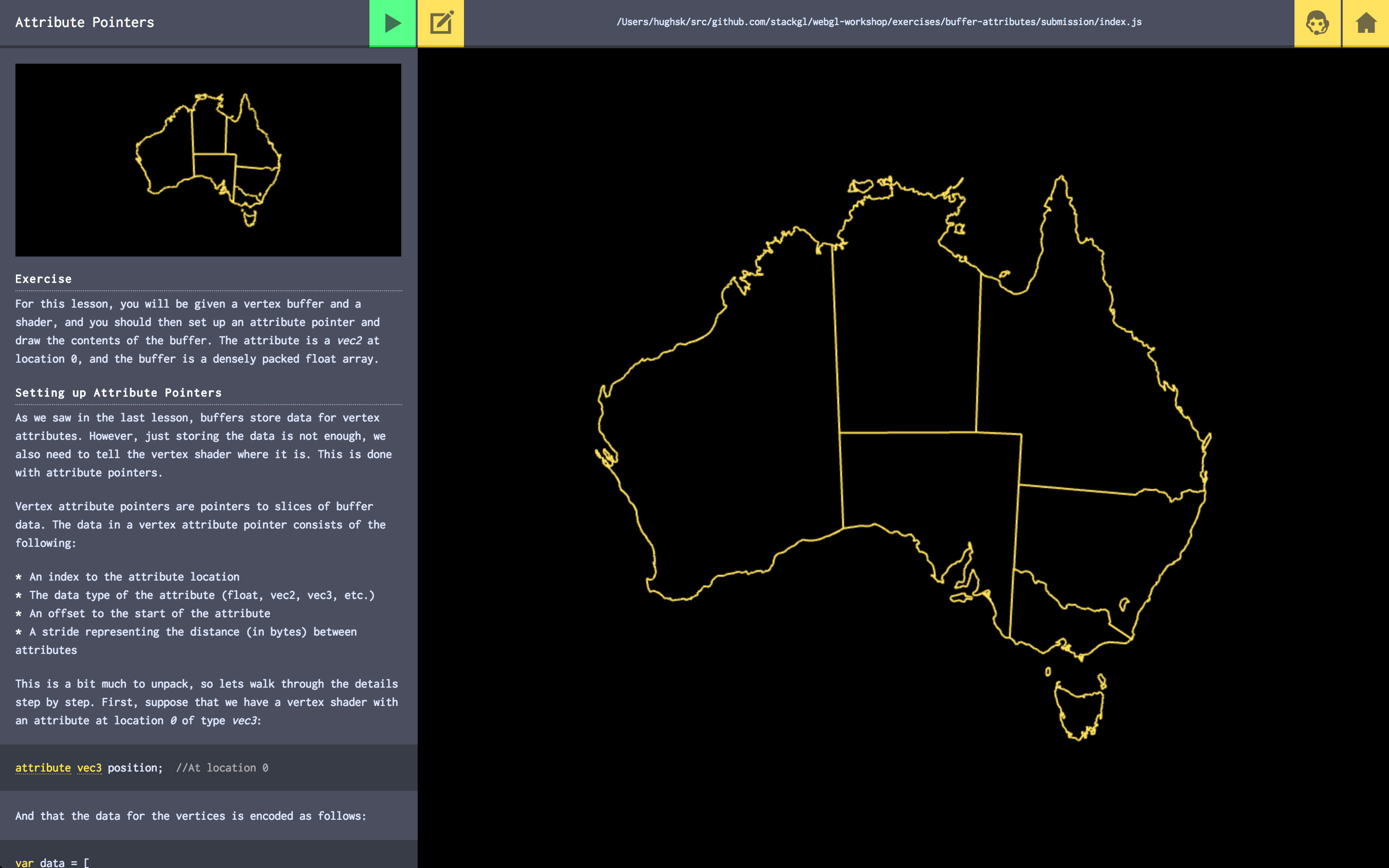Click the small Australia preview thumbnail
The height and width of the screenshot is (868, 1389).
click(x=208, y=160)
